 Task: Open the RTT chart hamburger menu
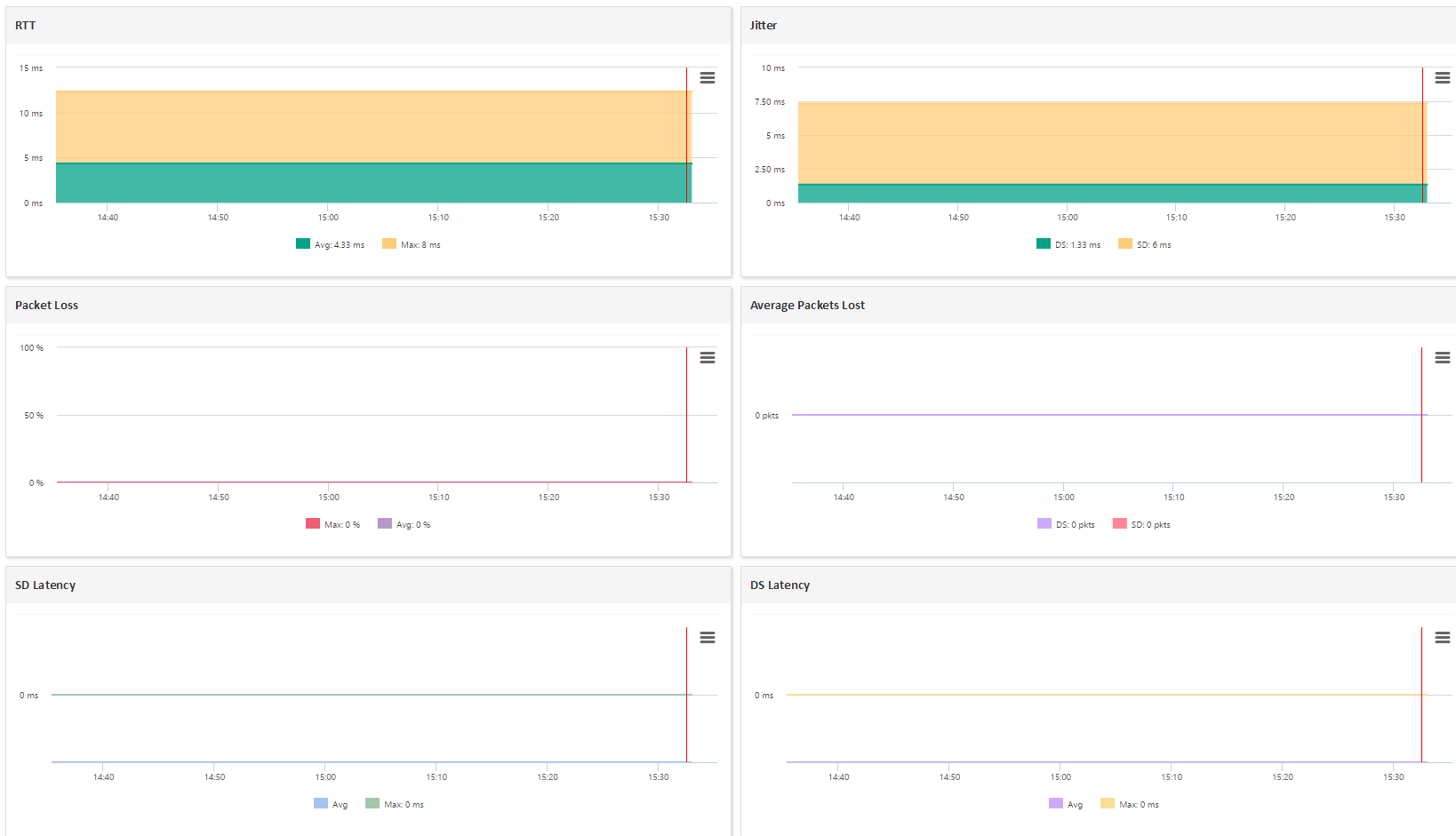coord(707,78)
